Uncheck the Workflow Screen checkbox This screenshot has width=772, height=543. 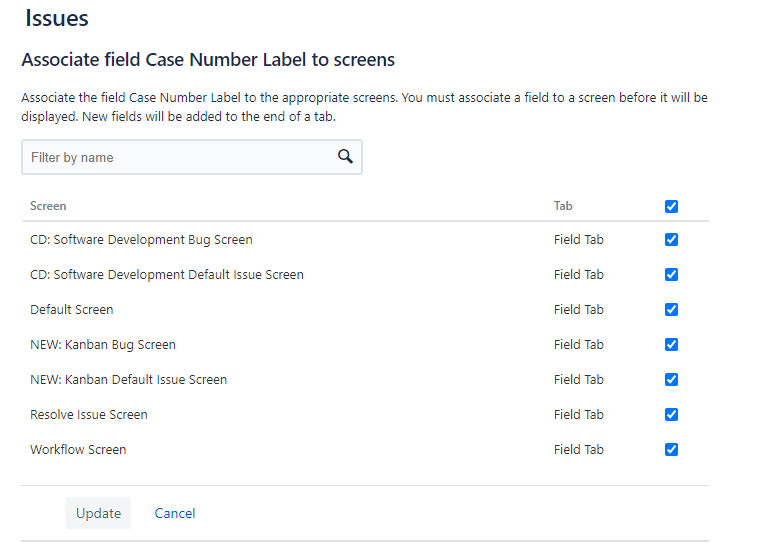click(x=671, y=449)
